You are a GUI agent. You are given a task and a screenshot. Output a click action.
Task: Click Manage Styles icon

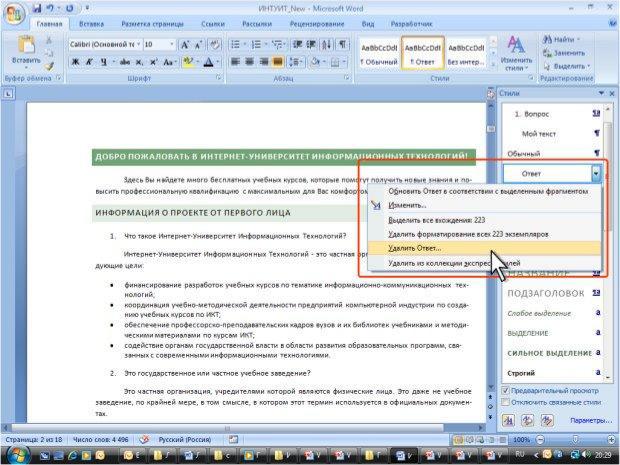[547, 420]
